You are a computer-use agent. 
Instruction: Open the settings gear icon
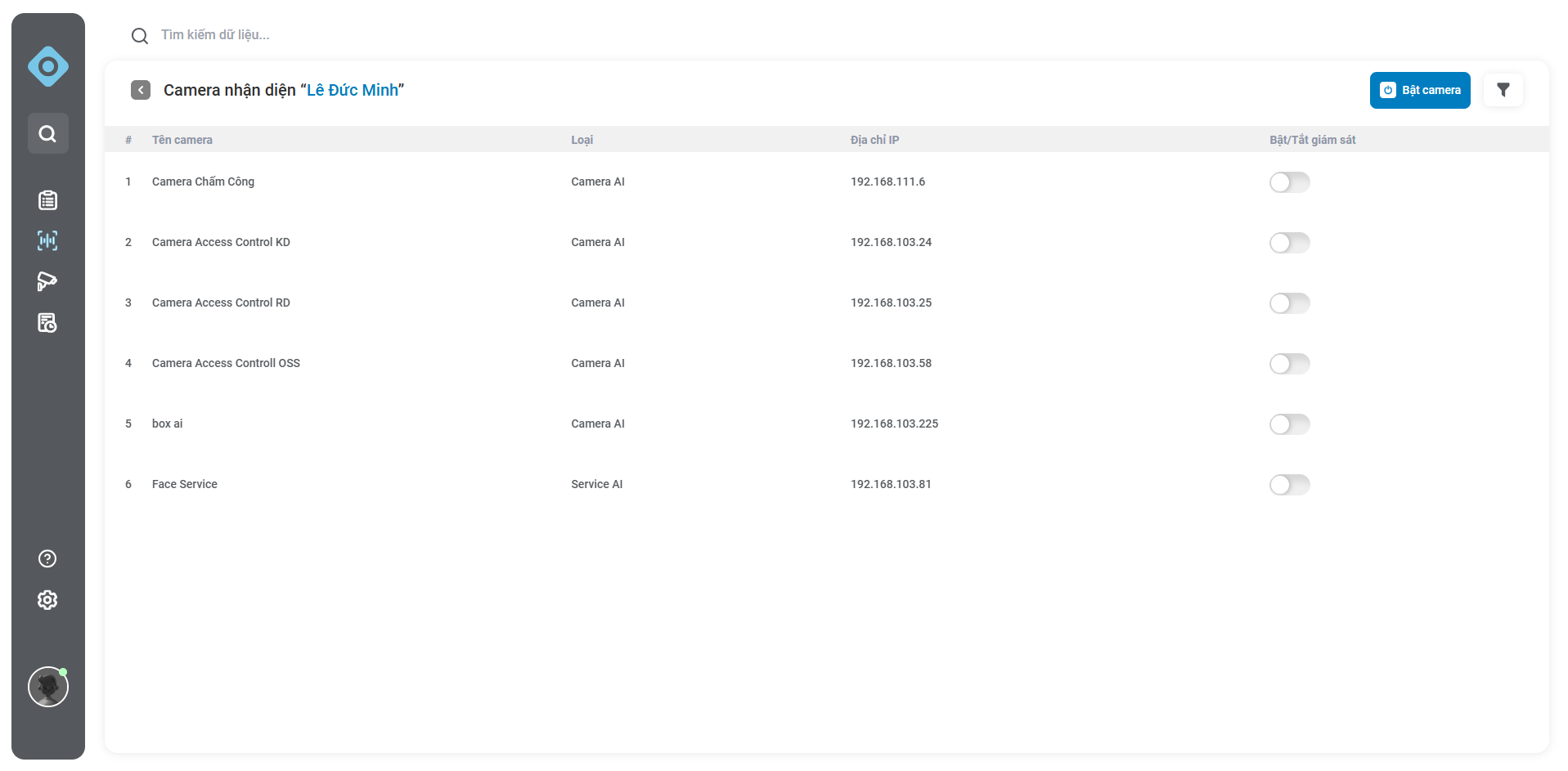[x=47, y=600]
